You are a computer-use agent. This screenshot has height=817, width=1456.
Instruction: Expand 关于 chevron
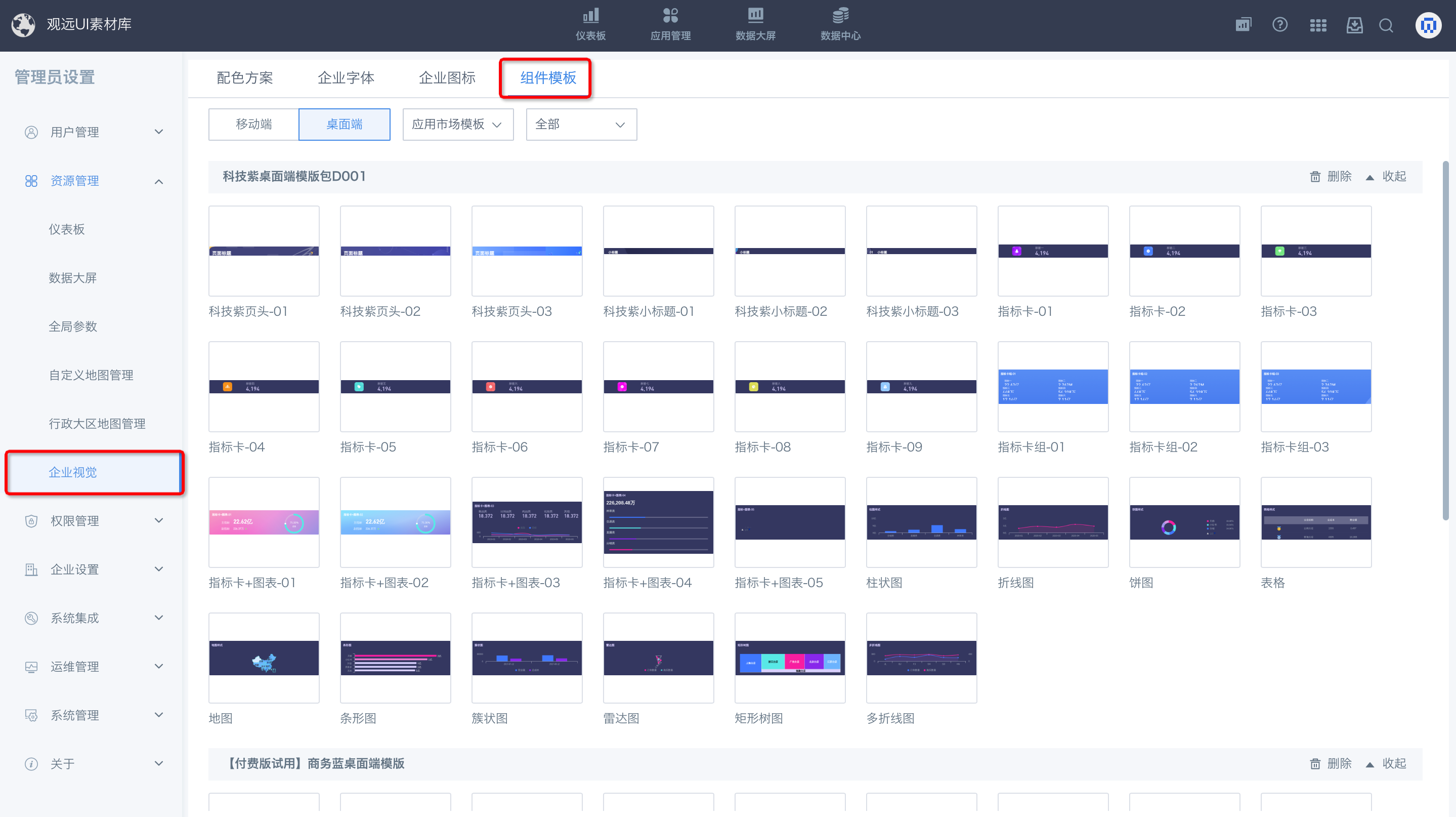pyautogui.click(x=159, y=763)
